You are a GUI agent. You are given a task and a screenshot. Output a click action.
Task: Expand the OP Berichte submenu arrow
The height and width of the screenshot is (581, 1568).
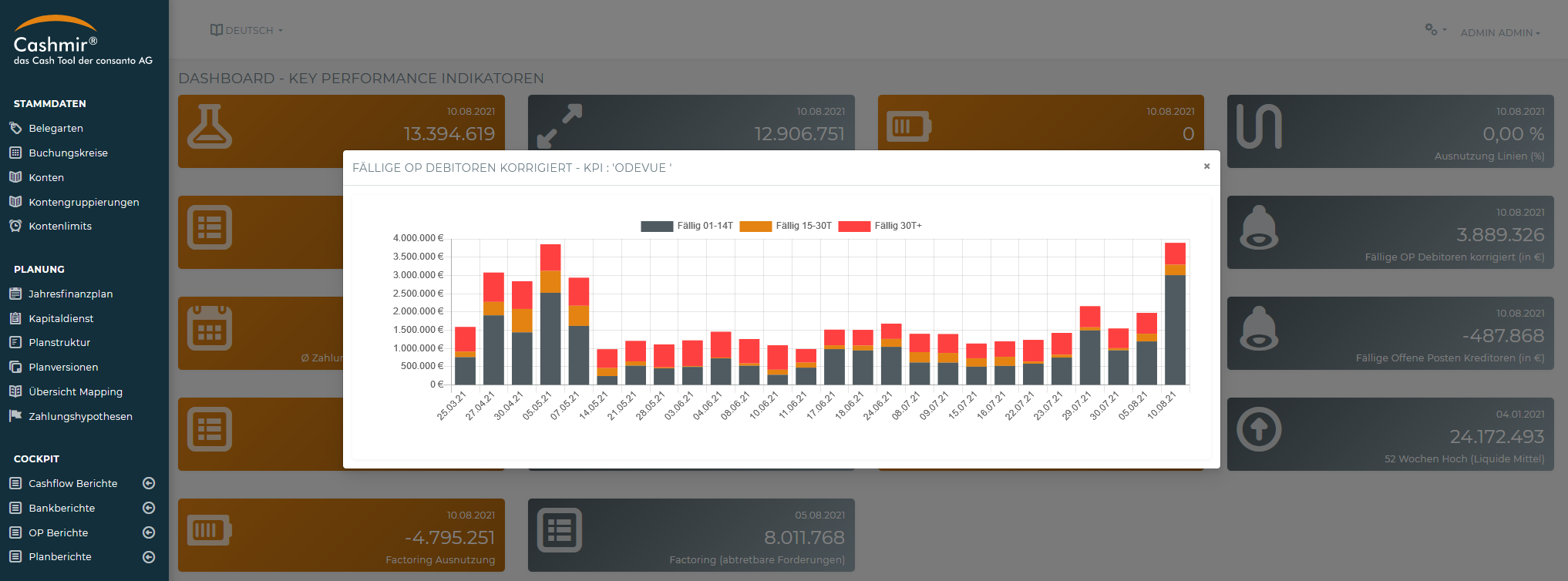click(150, 532)
